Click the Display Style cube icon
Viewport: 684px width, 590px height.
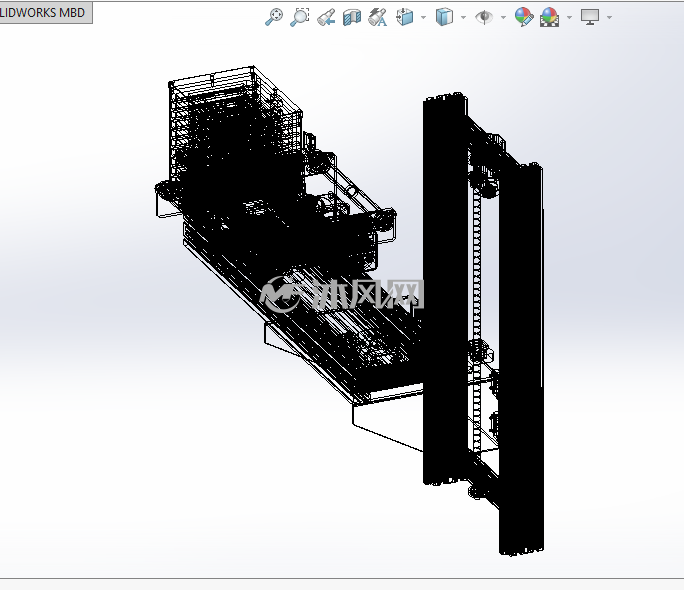(x=444, y=17)
